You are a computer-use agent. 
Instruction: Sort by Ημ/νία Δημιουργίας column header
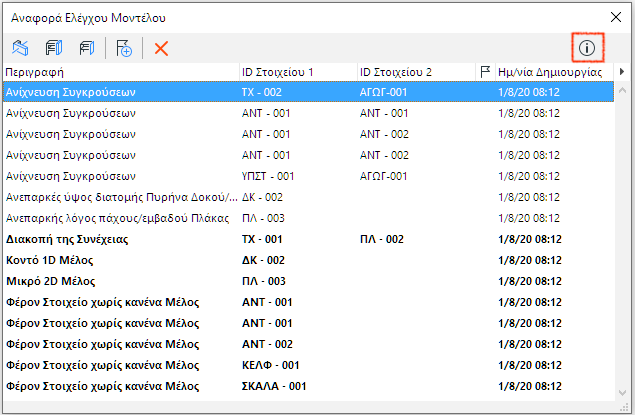coord(554,72)
